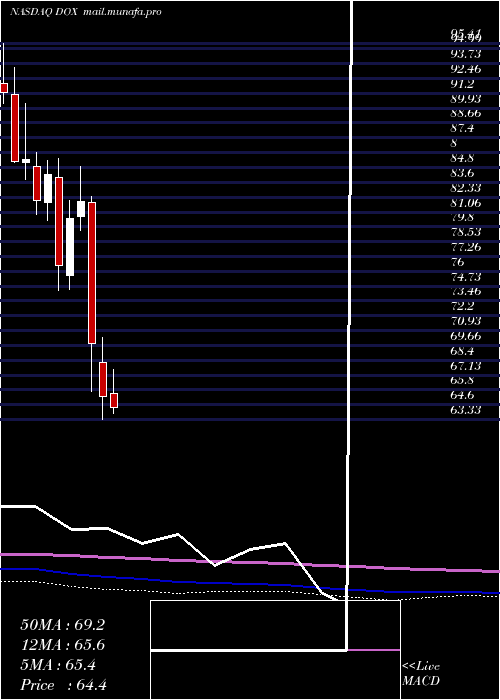Click the <<Live MACD label
The height and width of the screenshot is (700, 500).
(421, 674)
